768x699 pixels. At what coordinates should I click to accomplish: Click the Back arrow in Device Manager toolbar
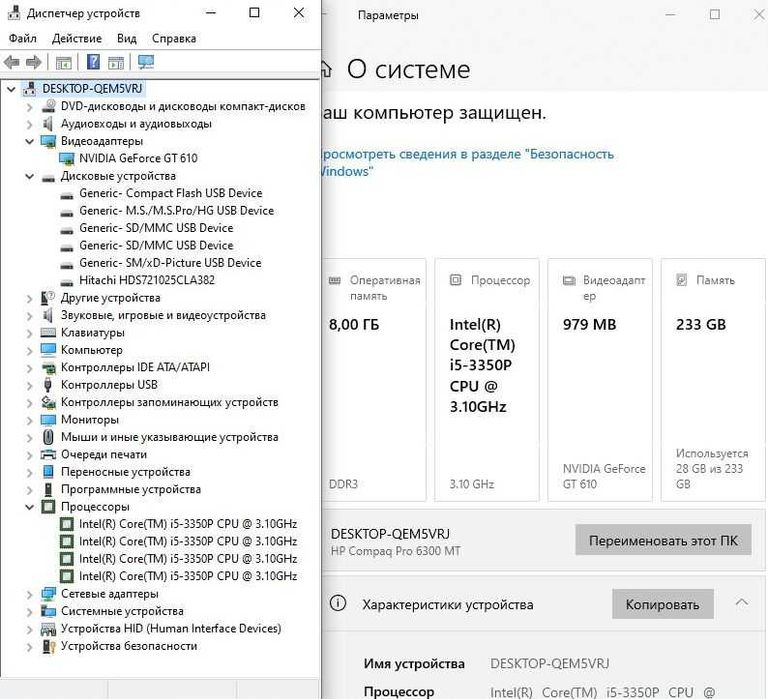[12, 62]
